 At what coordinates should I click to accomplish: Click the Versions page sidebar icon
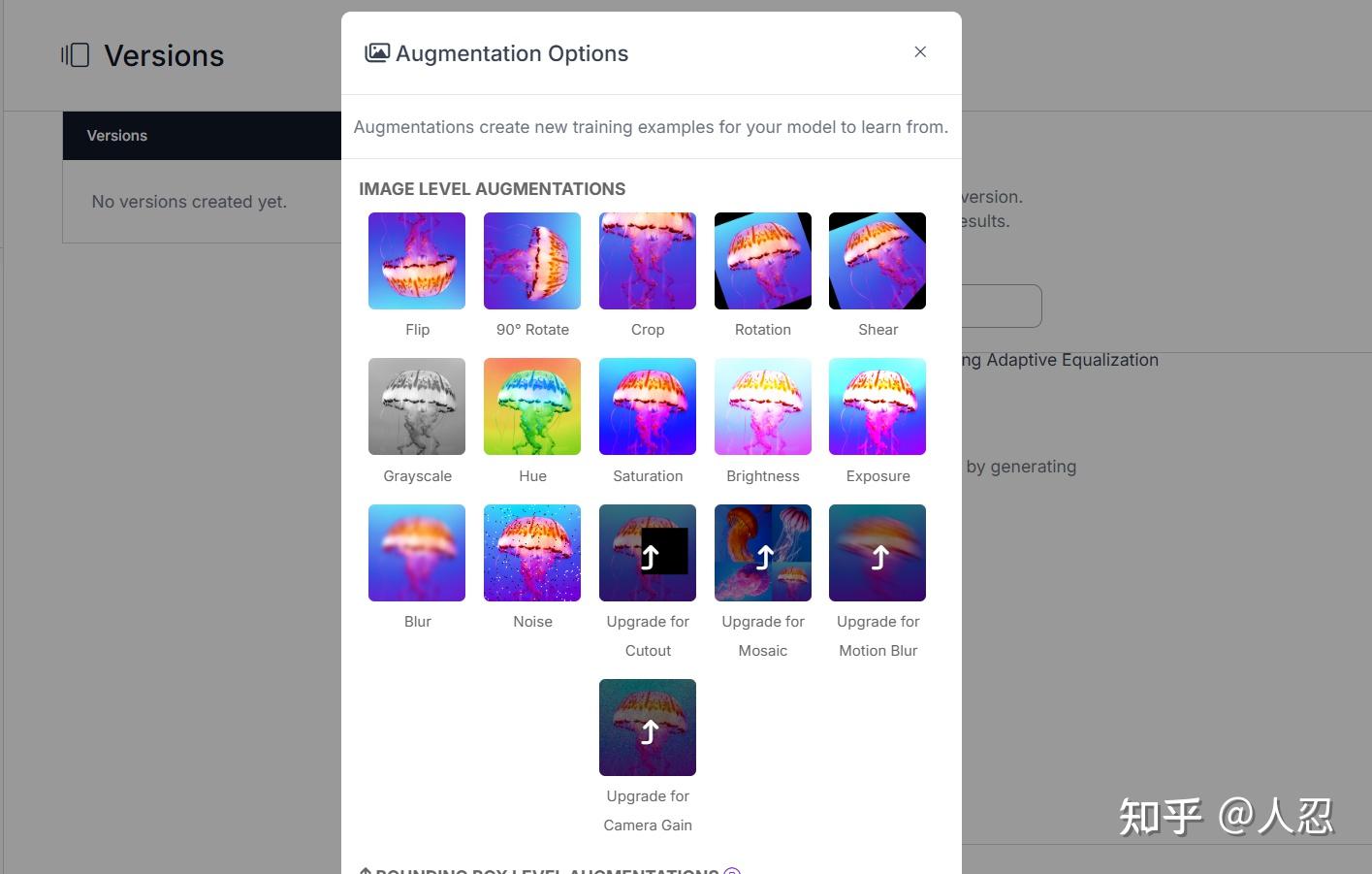tap(76, 55)
